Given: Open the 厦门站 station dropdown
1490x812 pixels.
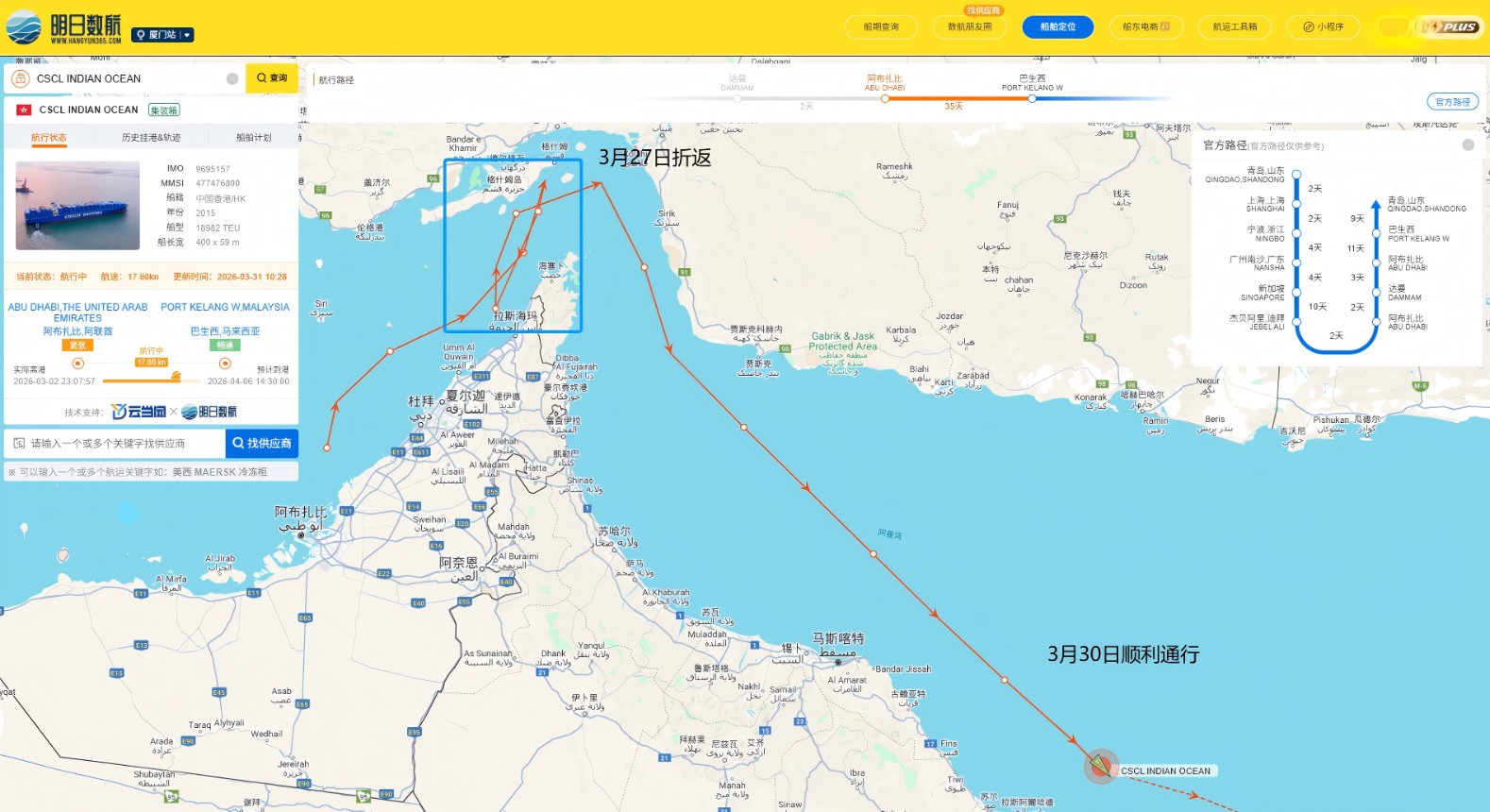Looking at the screenshot, I should (162, 35).
